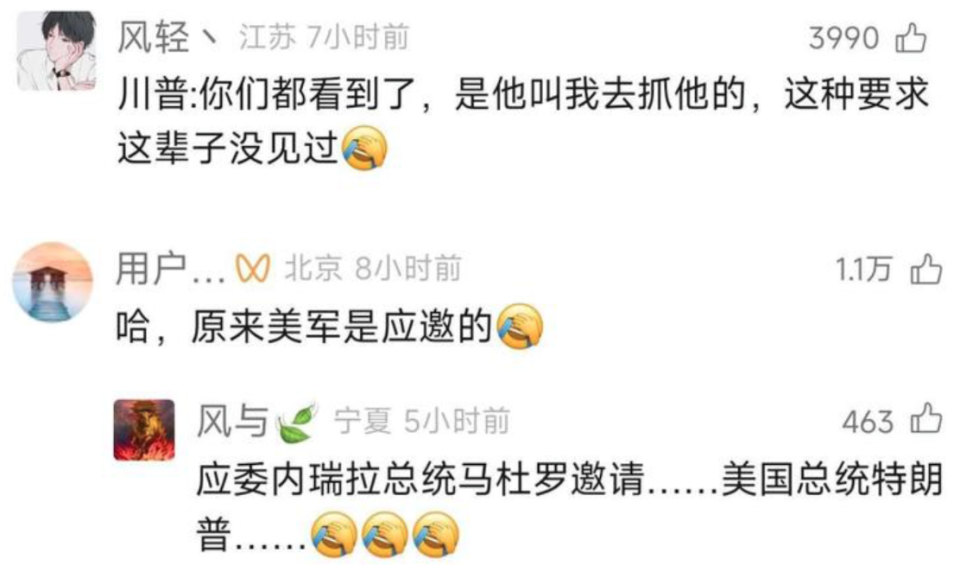Open username 用户…
The width and height of the screenshot is (960, 572).
click(171, 268)
